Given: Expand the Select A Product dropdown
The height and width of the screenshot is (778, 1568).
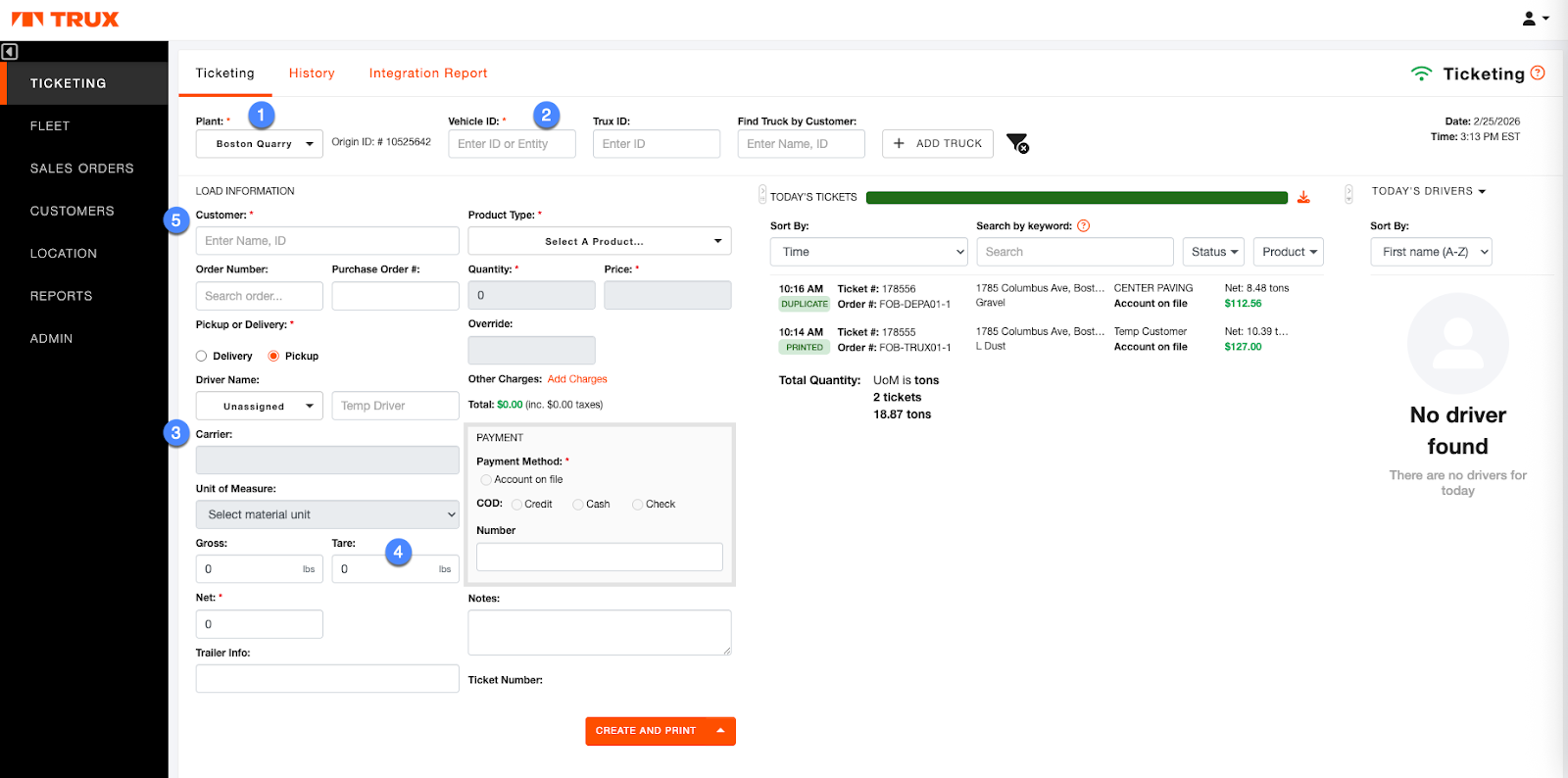Looking at the screenshot, I should click(600, 241).
